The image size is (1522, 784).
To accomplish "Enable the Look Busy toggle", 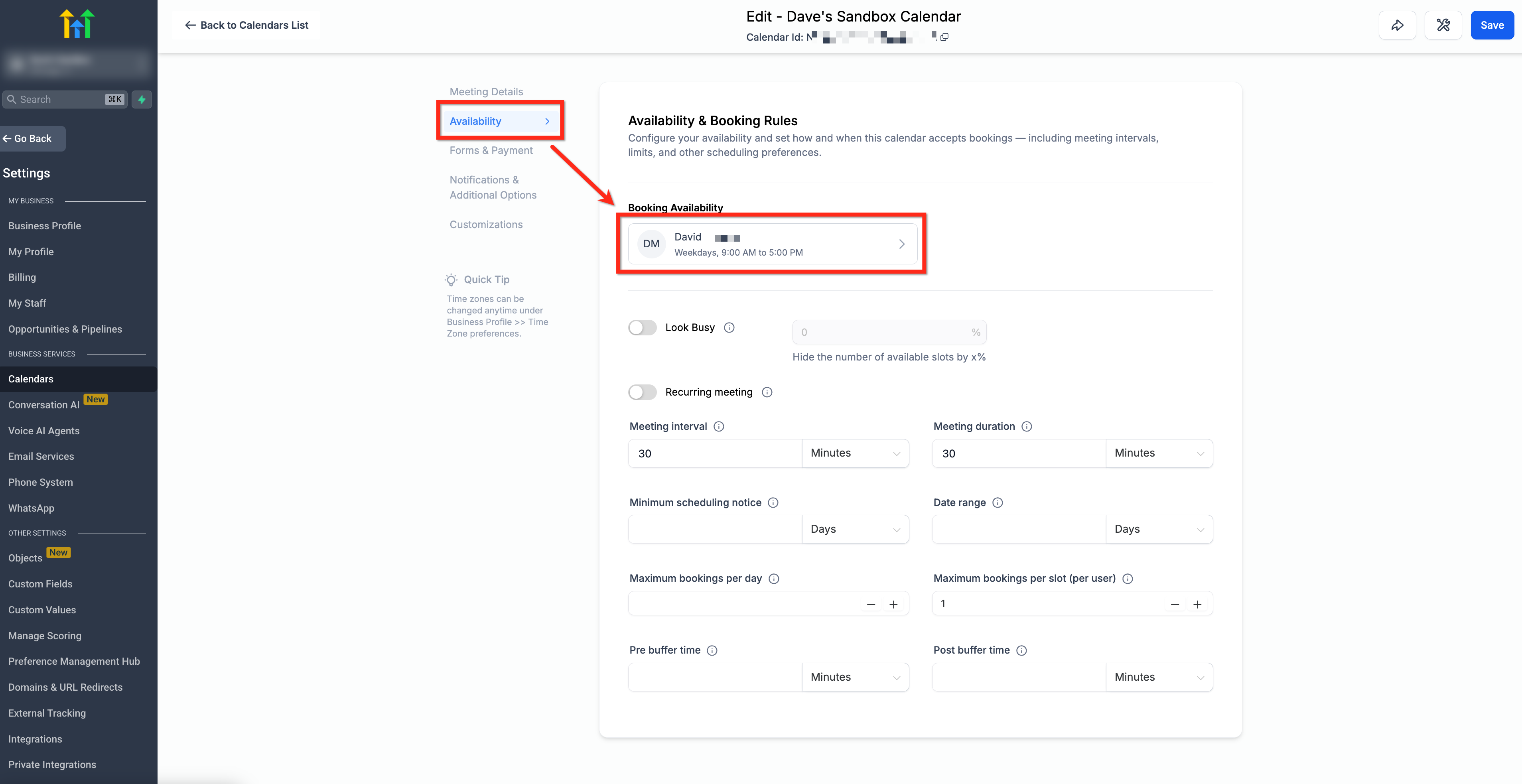I will click(x=642, y=327).
